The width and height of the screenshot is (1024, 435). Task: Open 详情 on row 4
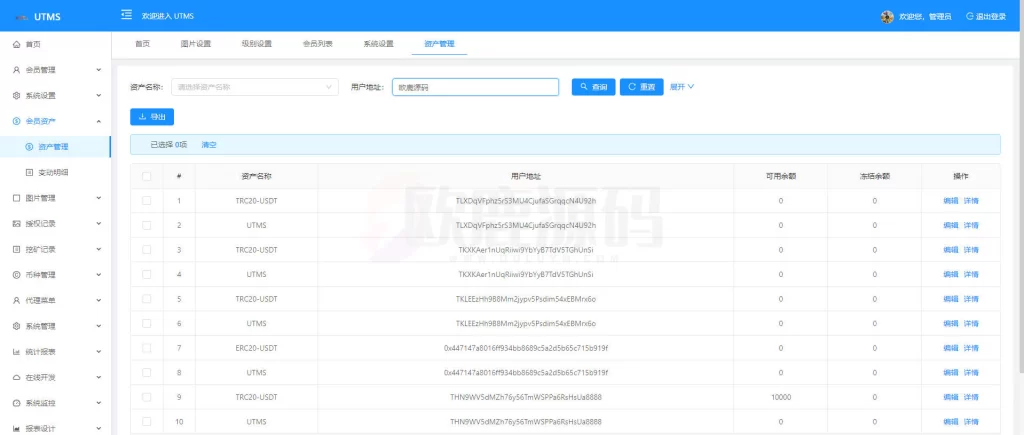pos(971,274)
